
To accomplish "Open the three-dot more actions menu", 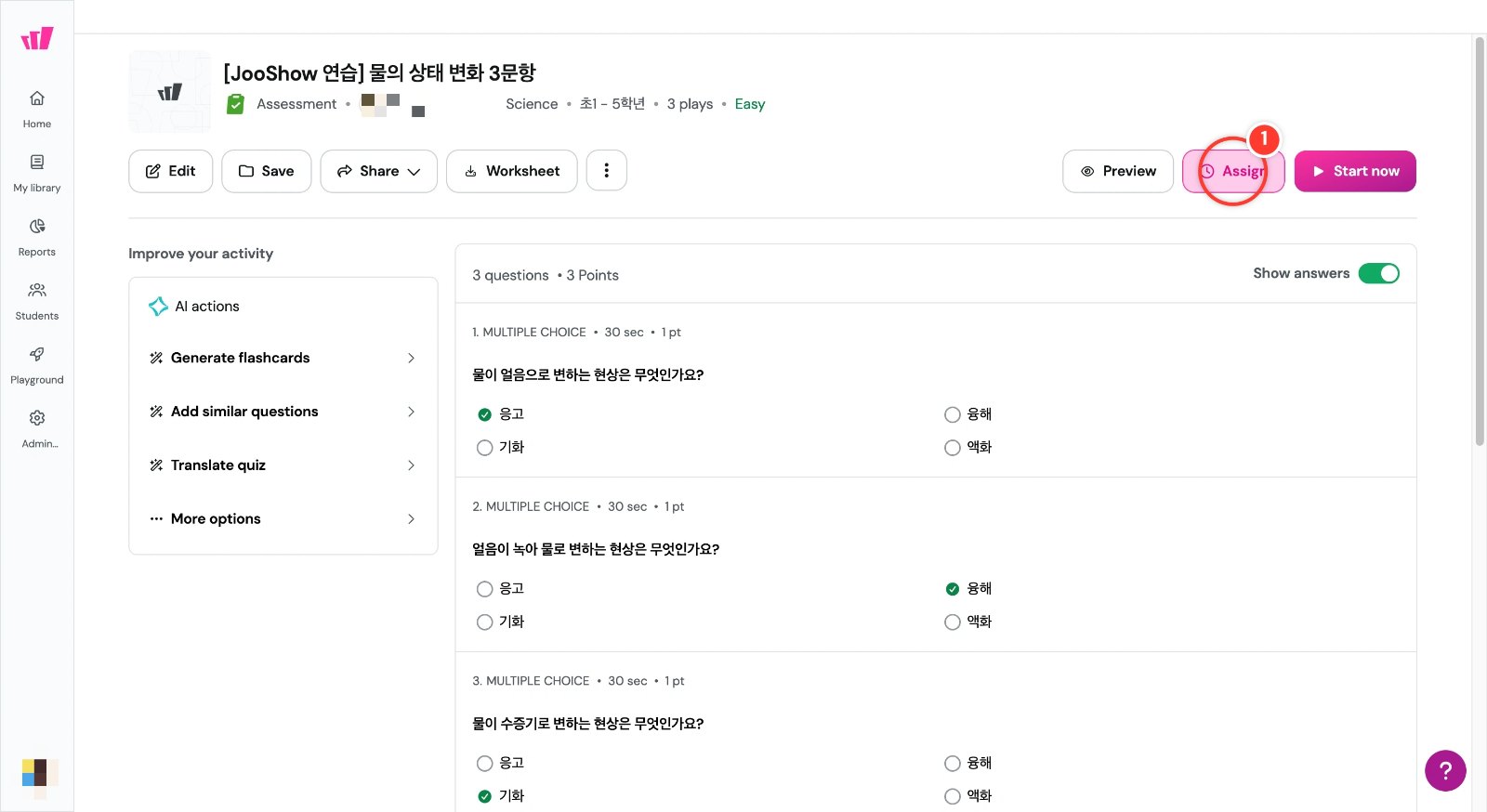I will [606, 171].
